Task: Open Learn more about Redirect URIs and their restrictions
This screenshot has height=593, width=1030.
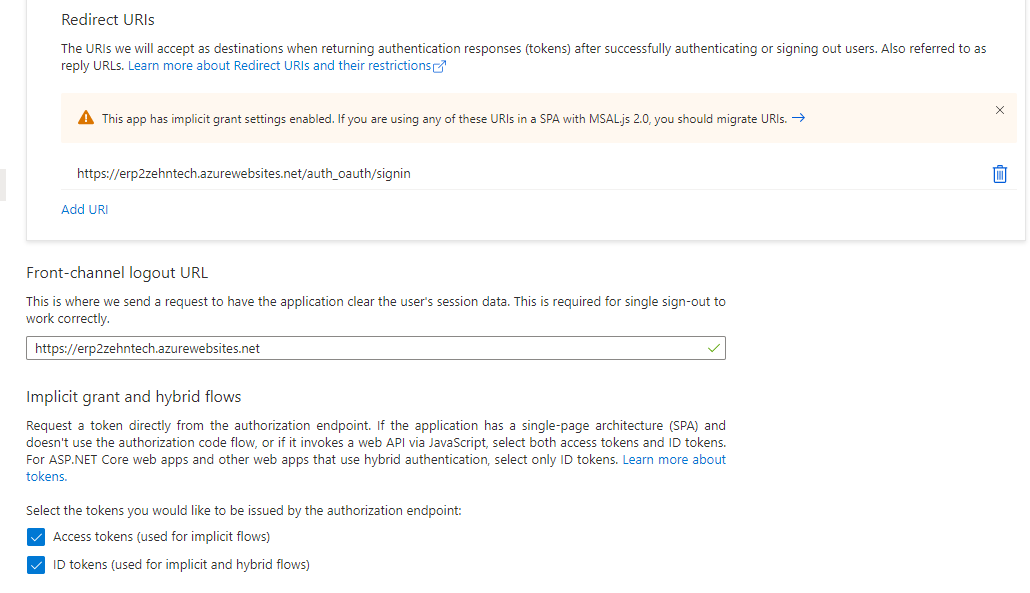Action: pyautogui.click(x=280, y=65)
